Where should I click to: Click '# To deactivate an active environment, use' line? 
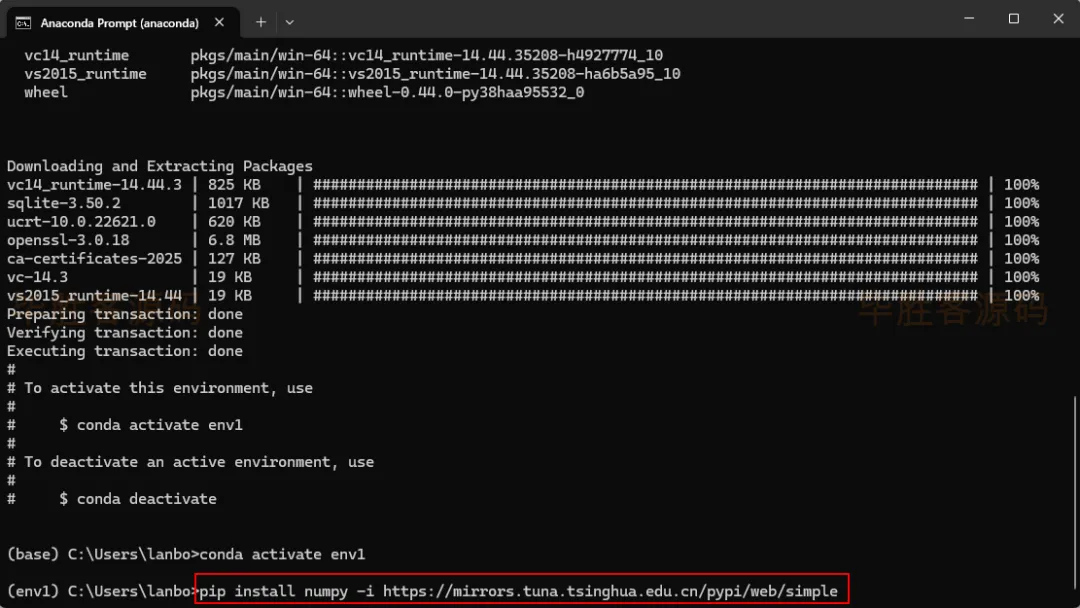[190, 462]
